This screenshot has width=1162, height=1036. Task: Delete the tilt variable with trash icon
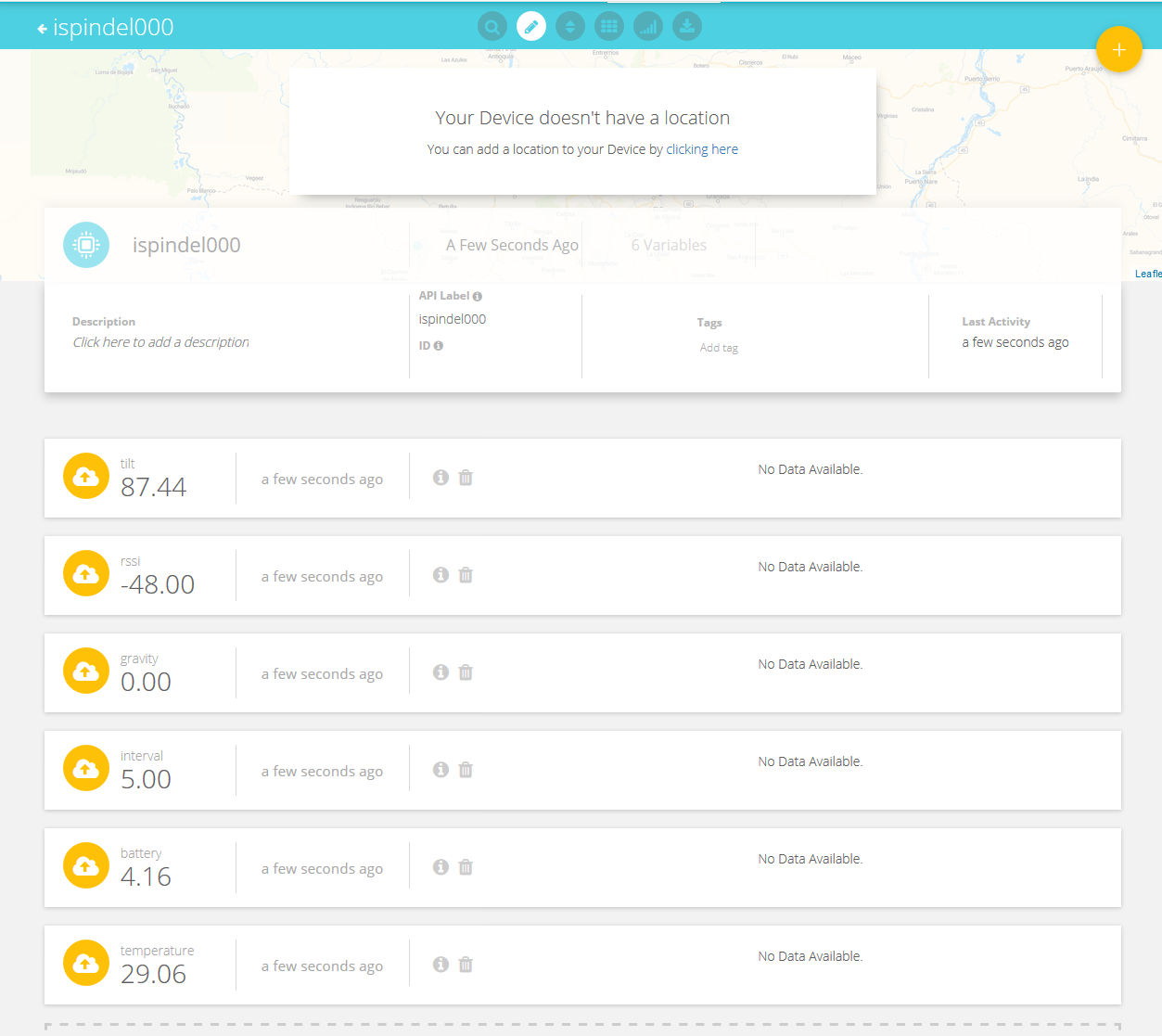pyautogui.click(x=466, y=478)
